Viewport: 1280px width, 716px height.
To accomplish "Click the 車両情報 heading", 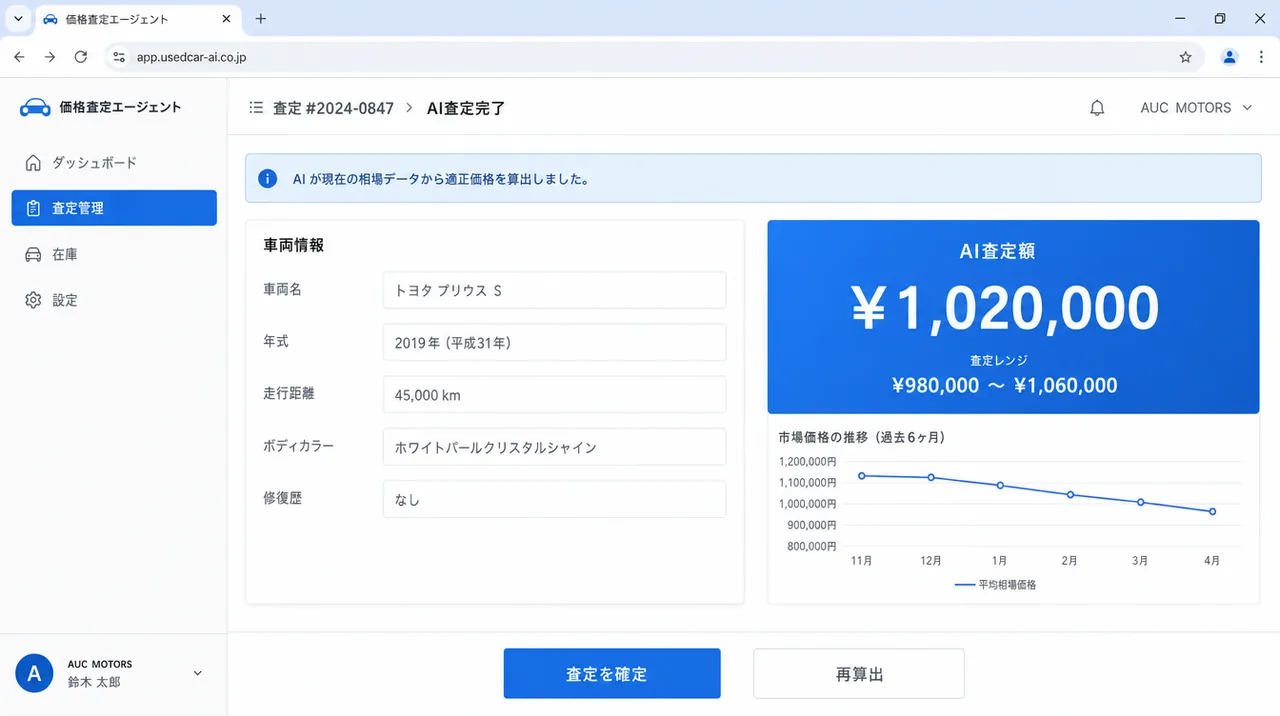I will [293, 245].
